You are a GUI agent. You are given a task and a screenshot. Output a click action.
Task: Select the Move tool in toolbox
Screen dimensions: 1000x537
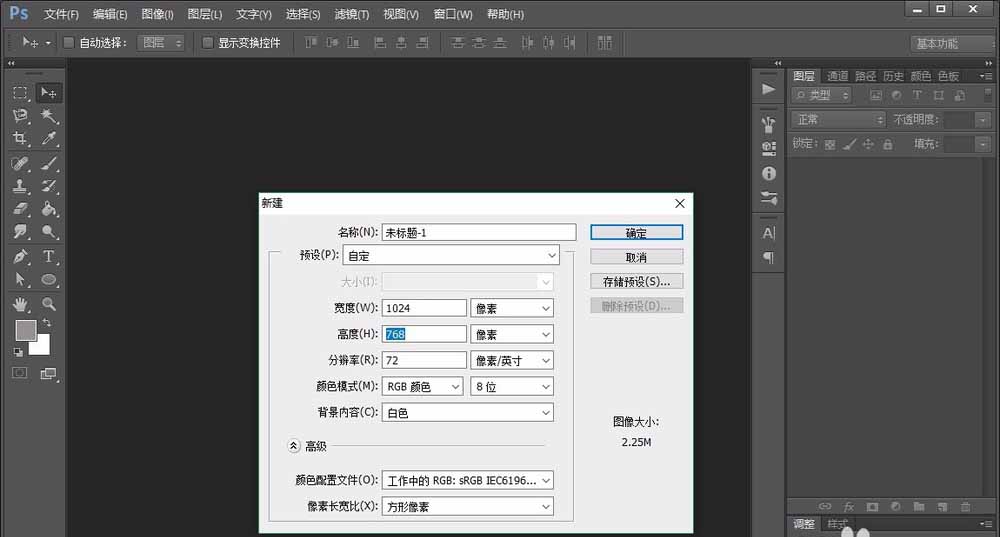(x=48, y=93)
